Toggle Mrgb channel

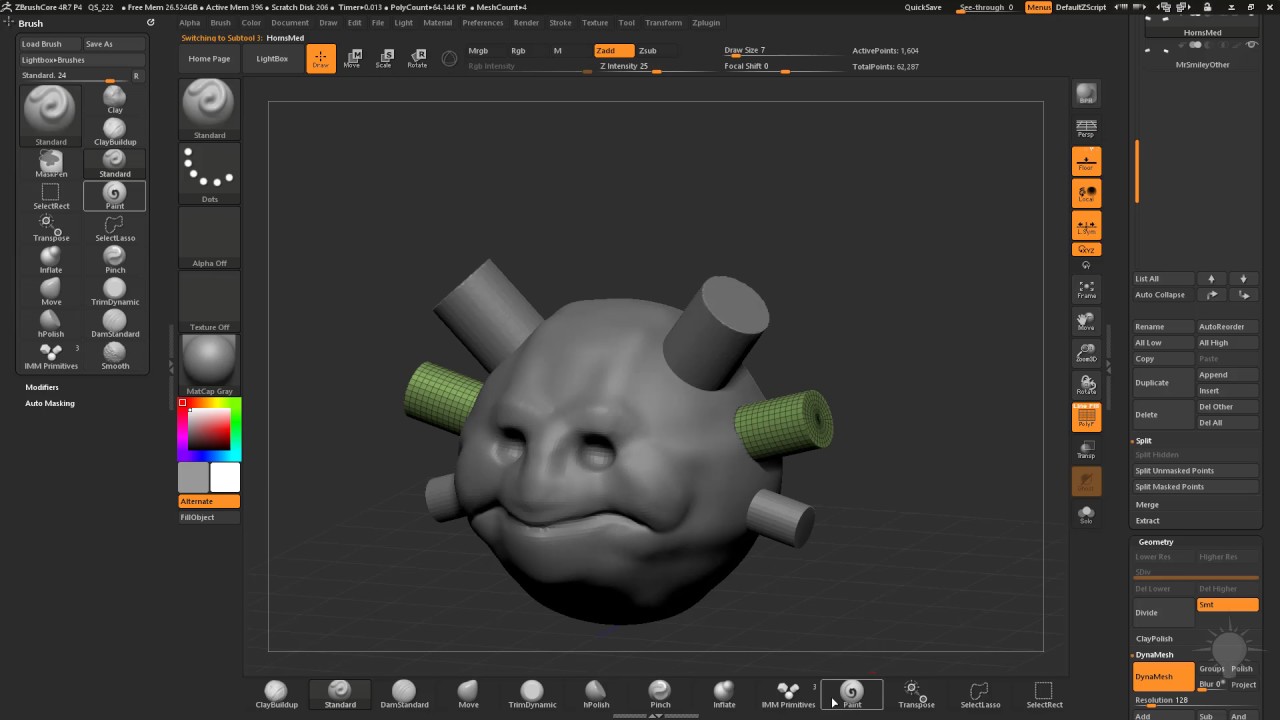pos(479,50)
